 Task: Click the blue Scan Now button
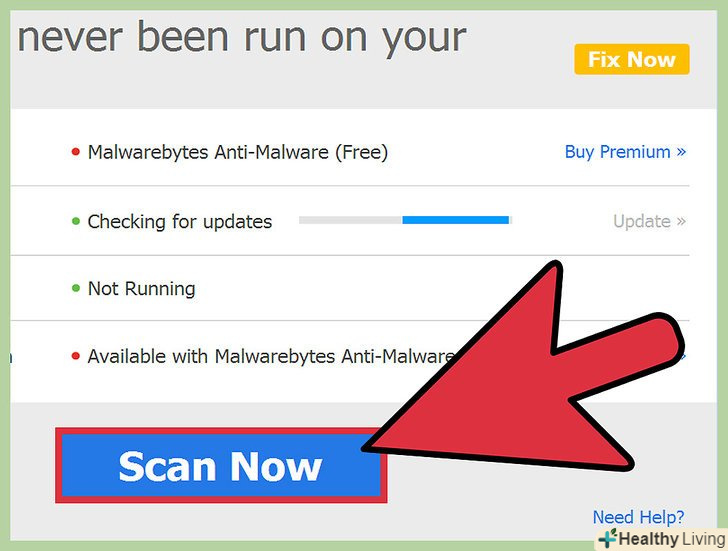[221, 465]
